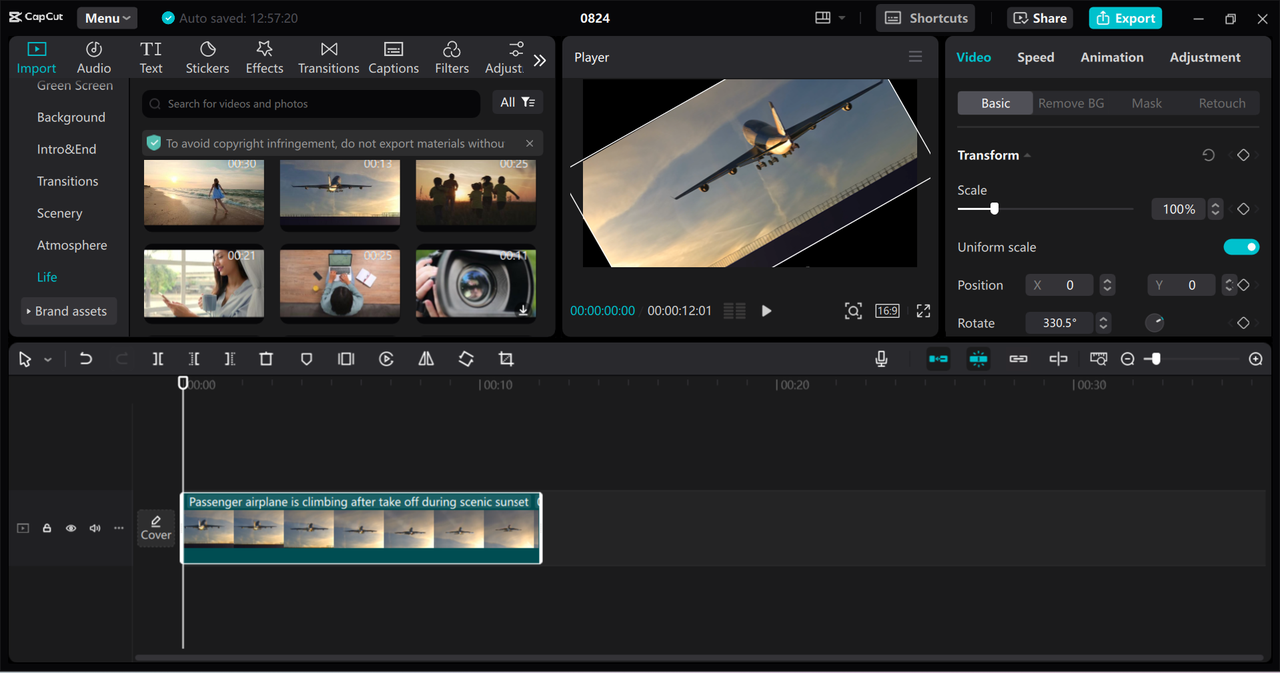Screen dimensions: 1280x673
Task: Select the Retouch sub-tab
Action: tap(1222, 103)
